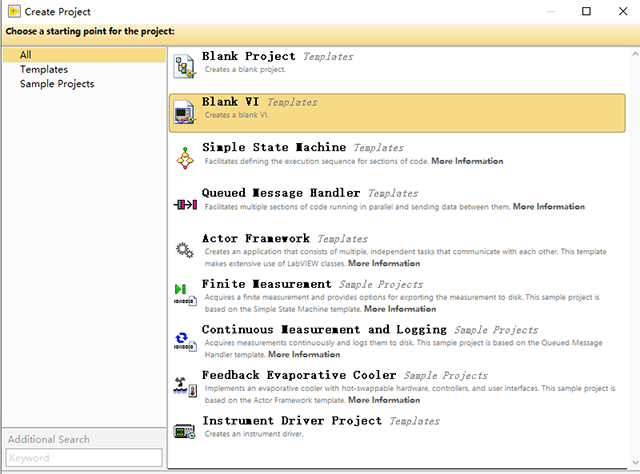Filter by Templates category
The height and width of the screenshot is (474, 640).
coord(44,70)
